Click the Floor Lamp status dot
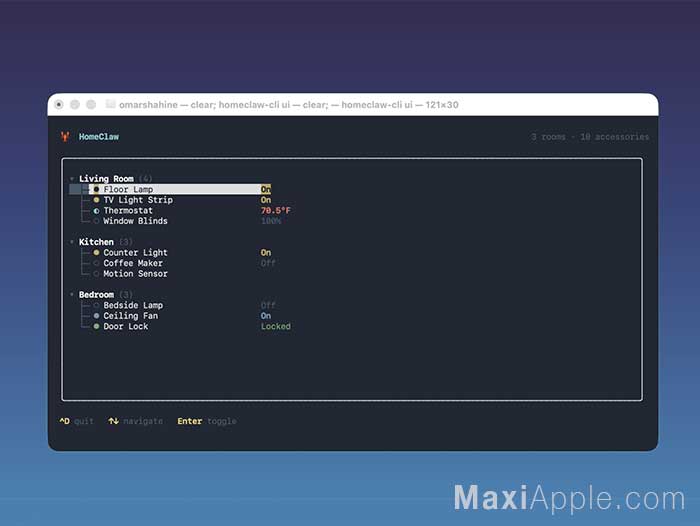This screenshot has width=700, height=526. pyautogui.click(x=96, y=189)
